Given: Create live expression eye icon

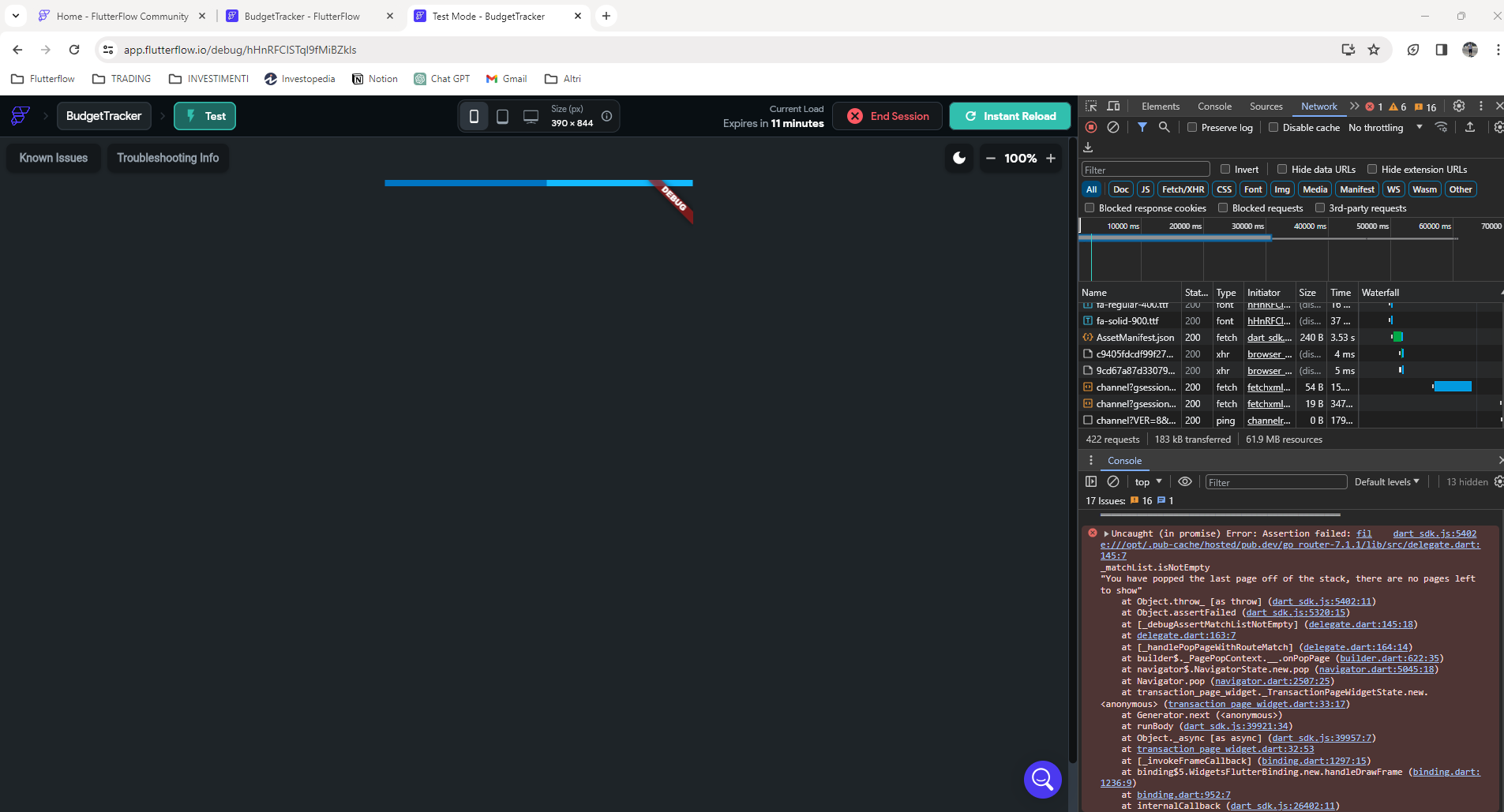Looking at the screenshot, I should click(x=1185, y=481).
